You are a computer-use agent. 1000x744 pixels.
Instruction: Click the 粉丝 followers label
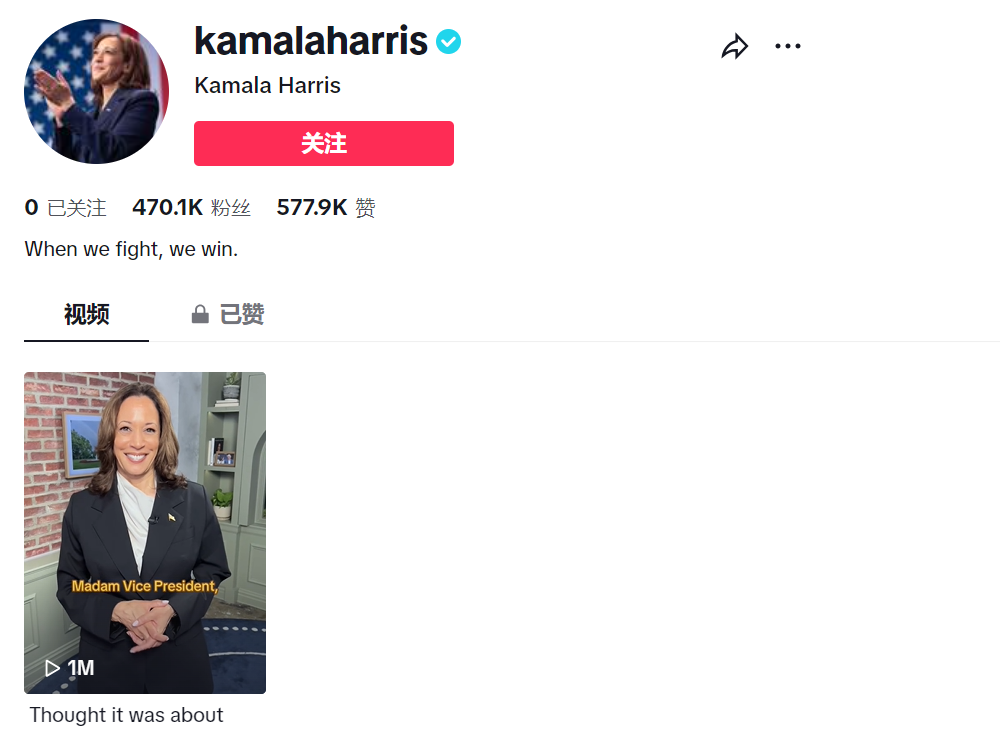[x=231, y=208]
